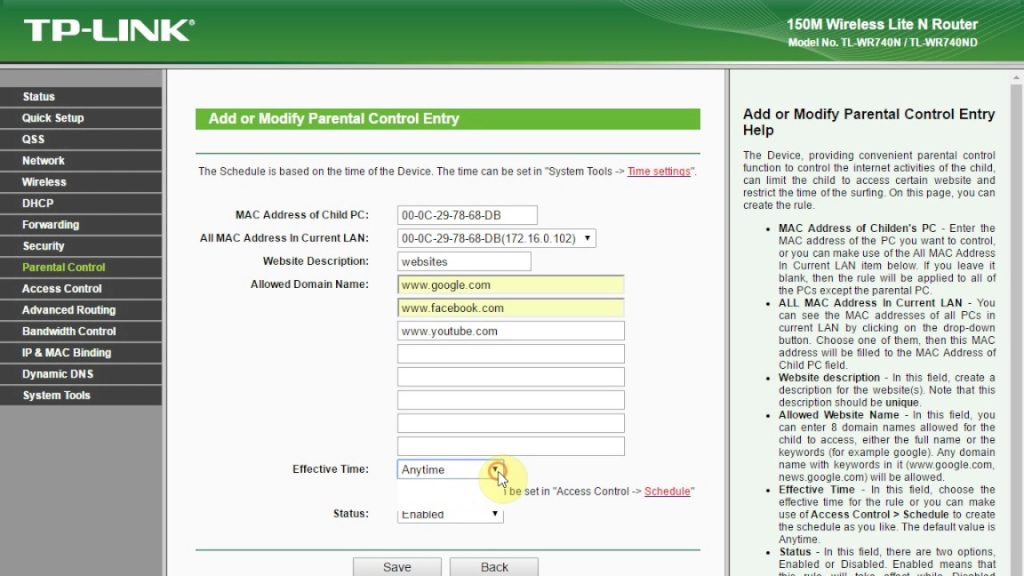Click the Add or Modify Parental Control Entry heading

334,119
